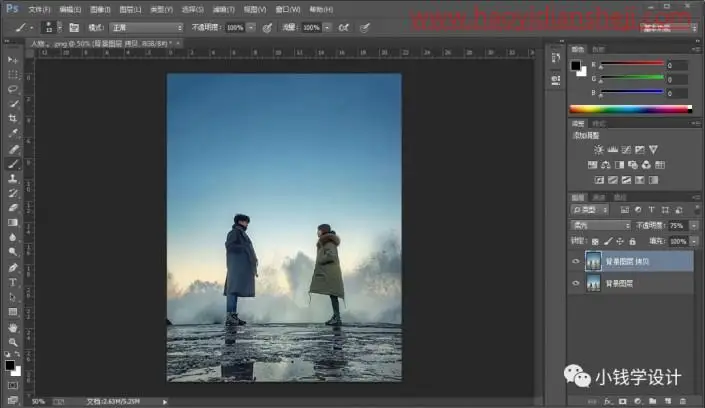The width and height of the screenshot is (705, 408).
Task: Open the History panel icon in dock
Action: pyautogui.click(x=556, y=58)
